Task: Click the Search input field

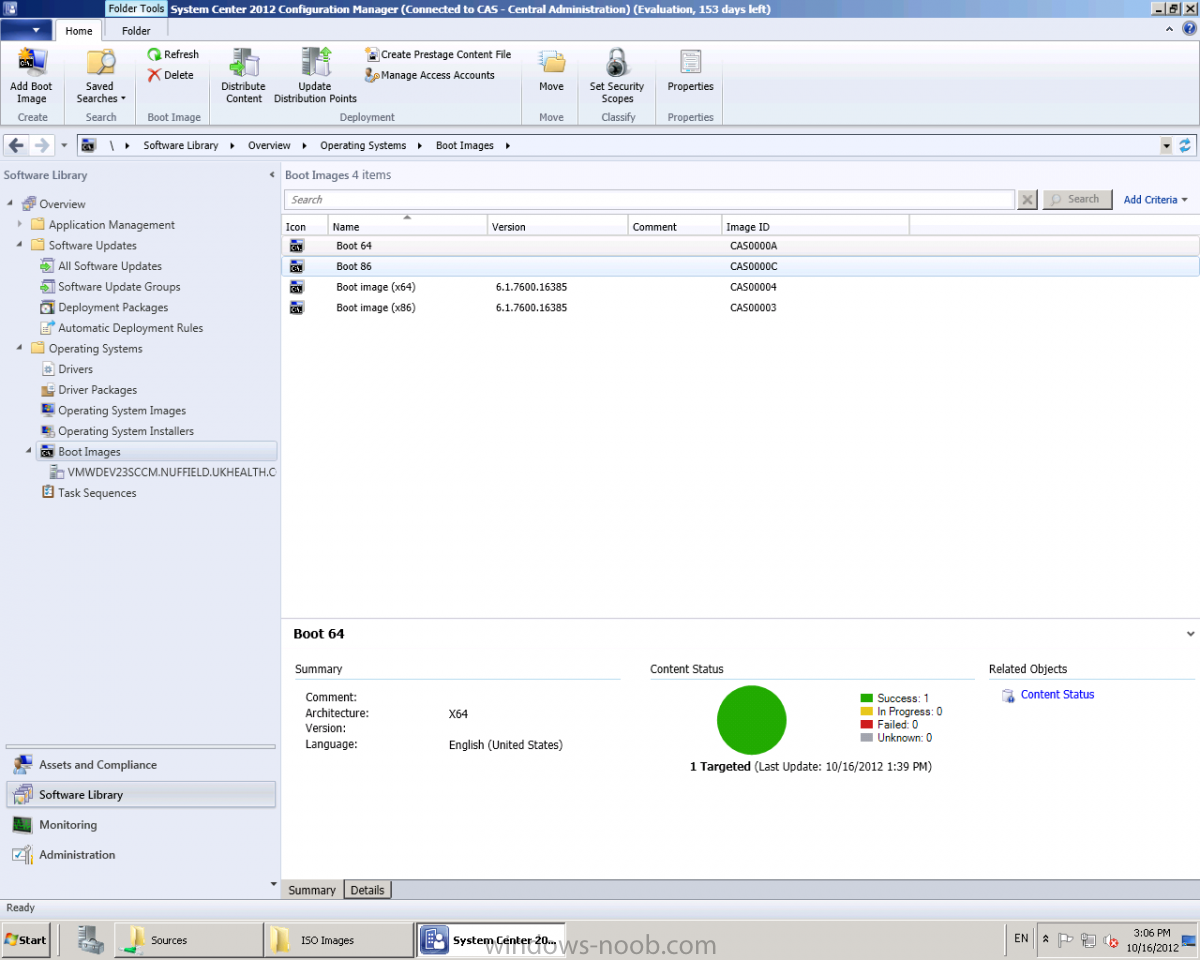Action: pyautogui.click(x=649, y=200)
